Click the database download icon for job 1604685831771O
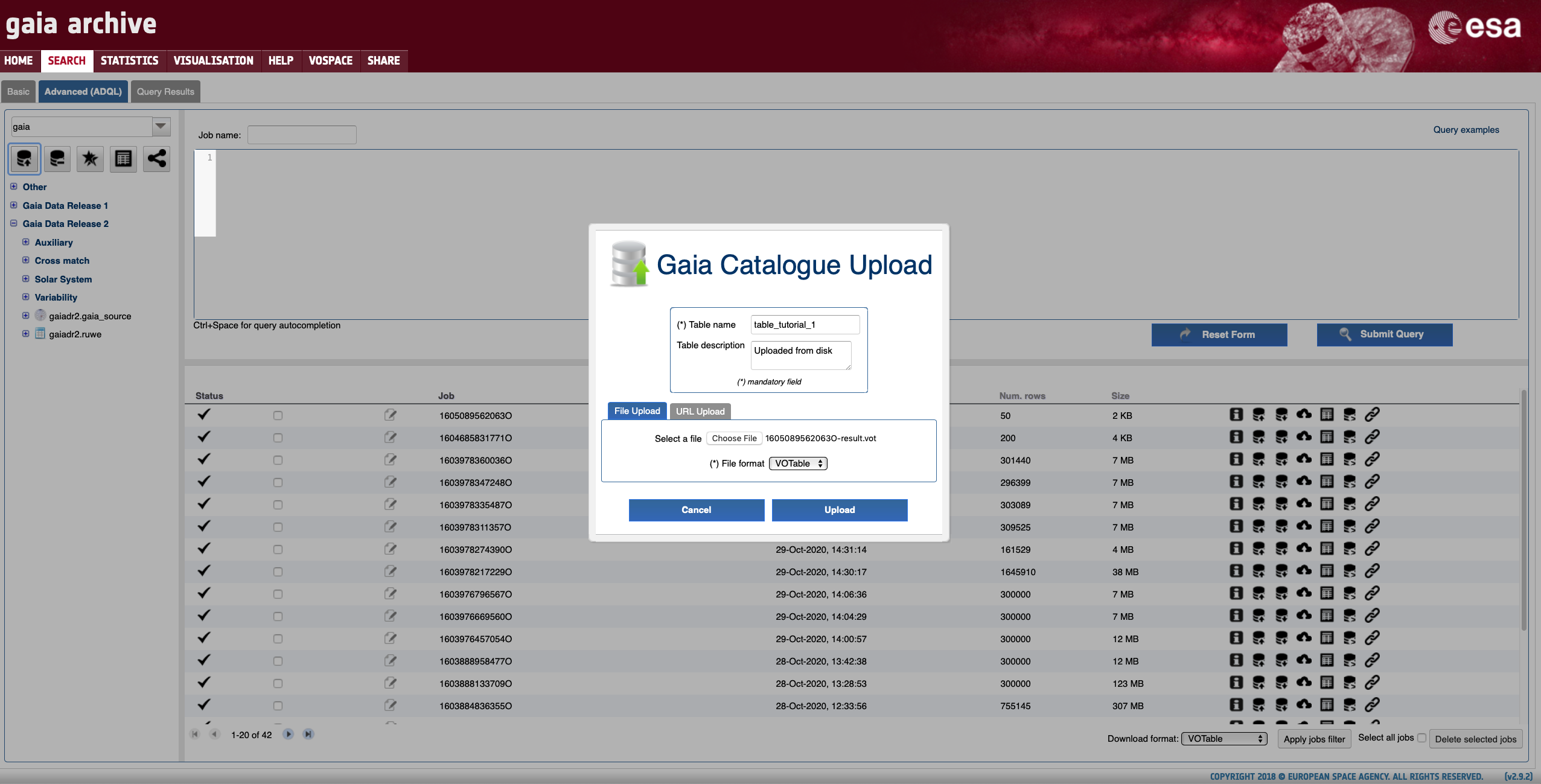Screen dimensions: 1541x784 tap(1281, 437)
